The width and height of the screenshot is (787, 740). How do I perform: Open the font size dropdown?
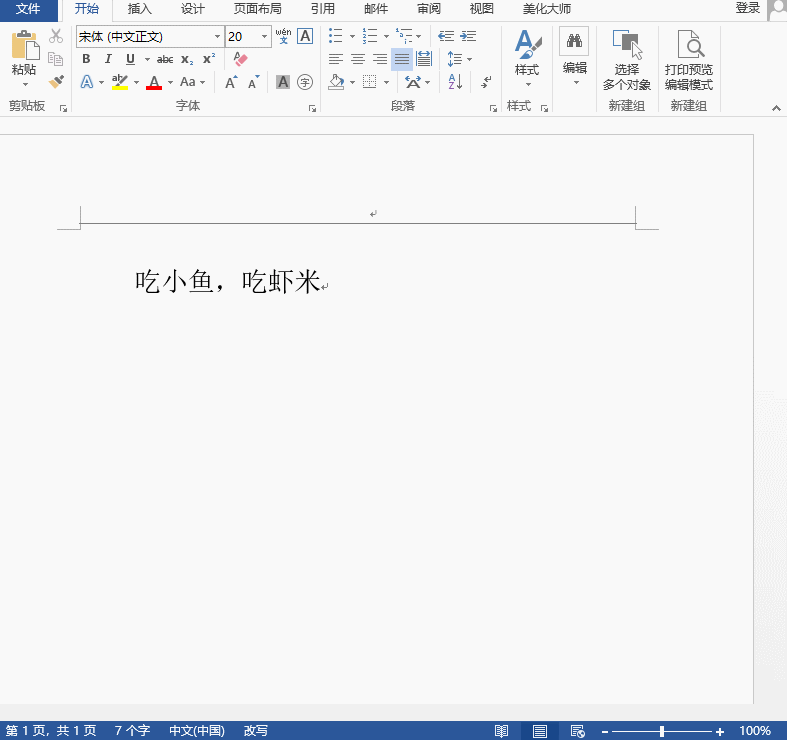265,37
